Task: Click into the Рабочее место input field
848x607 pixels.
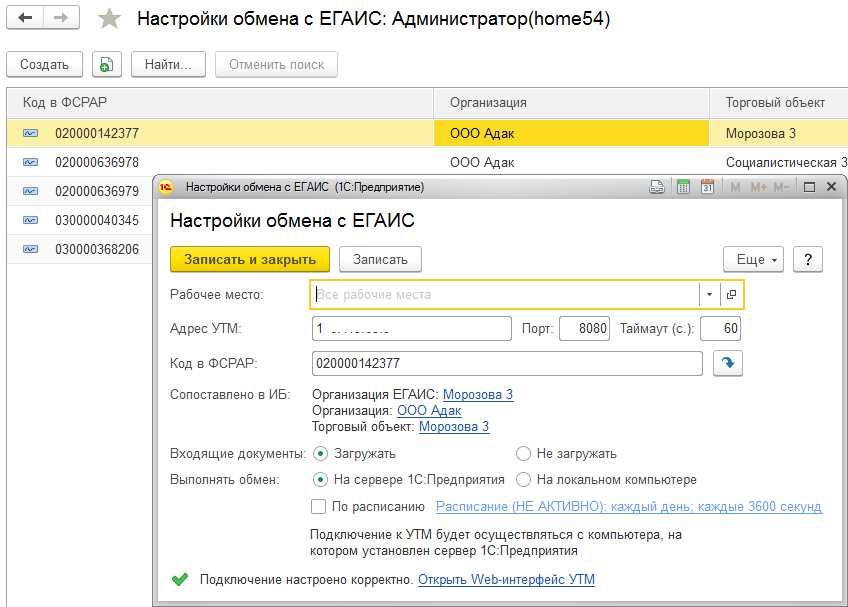Action: click(x=506, y=295)
